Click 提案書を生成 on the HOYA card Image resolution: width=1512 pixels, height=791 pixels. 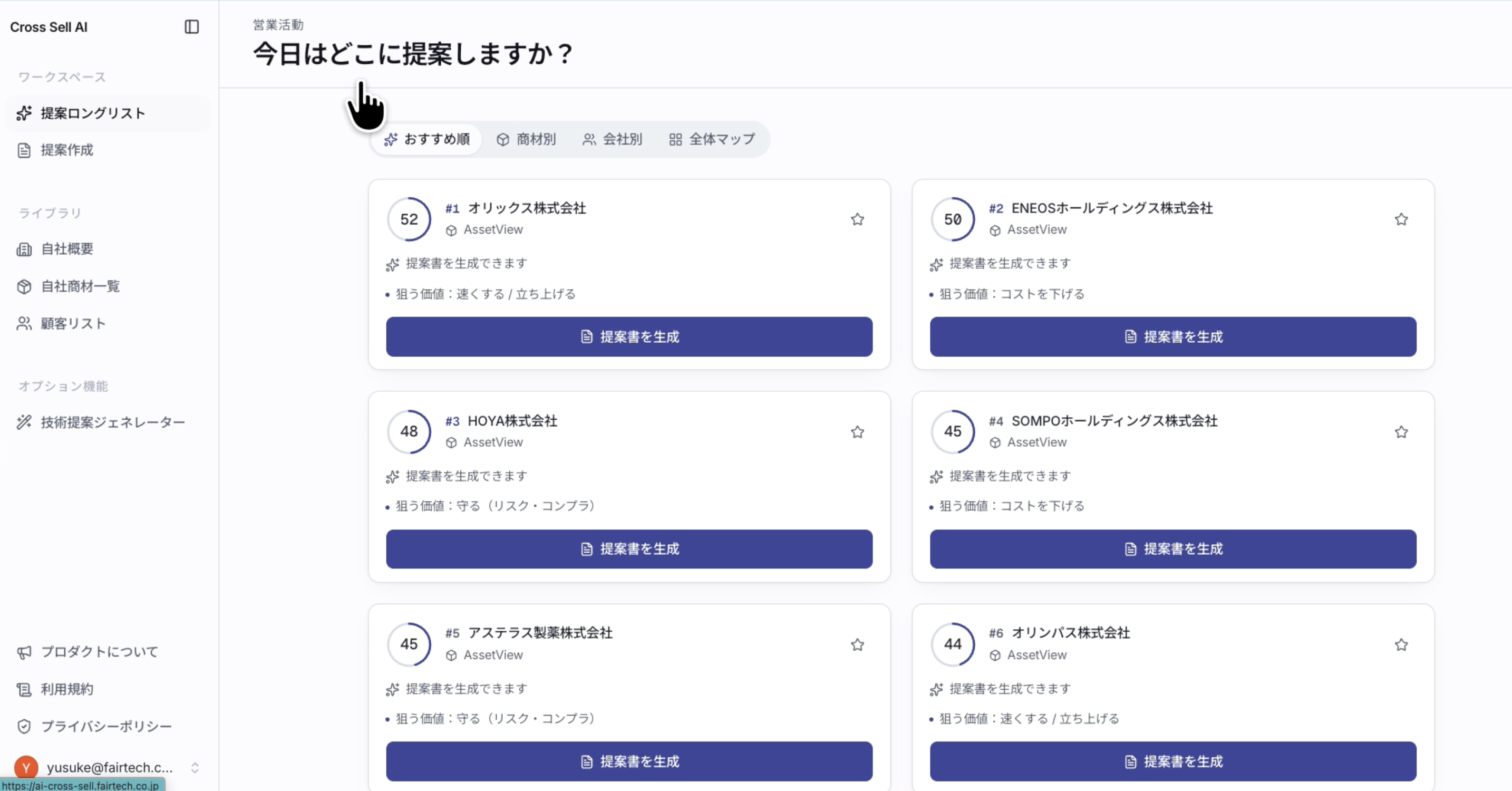(x=629, y=549)
